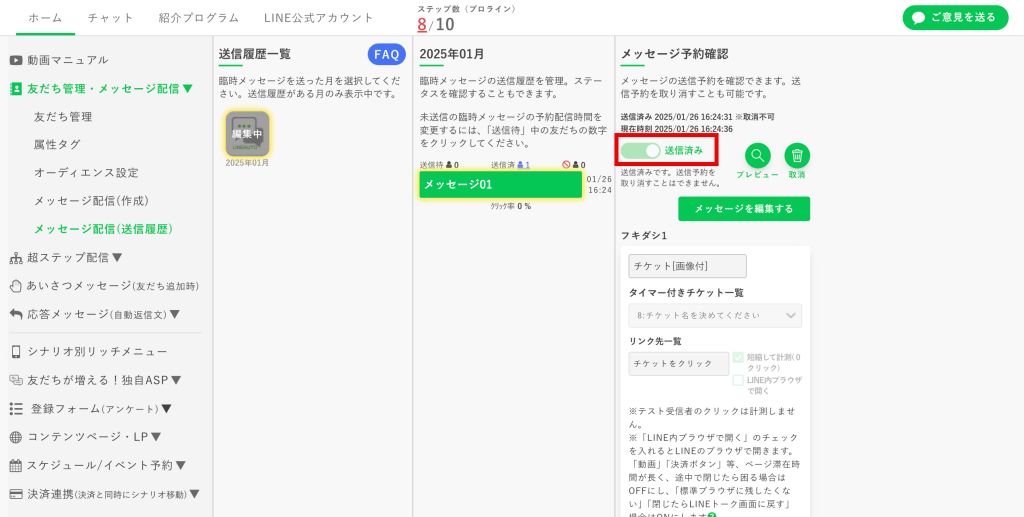
Task: Click the 超ステップ配信 hierarchy icon
Action: coord(16,258)
